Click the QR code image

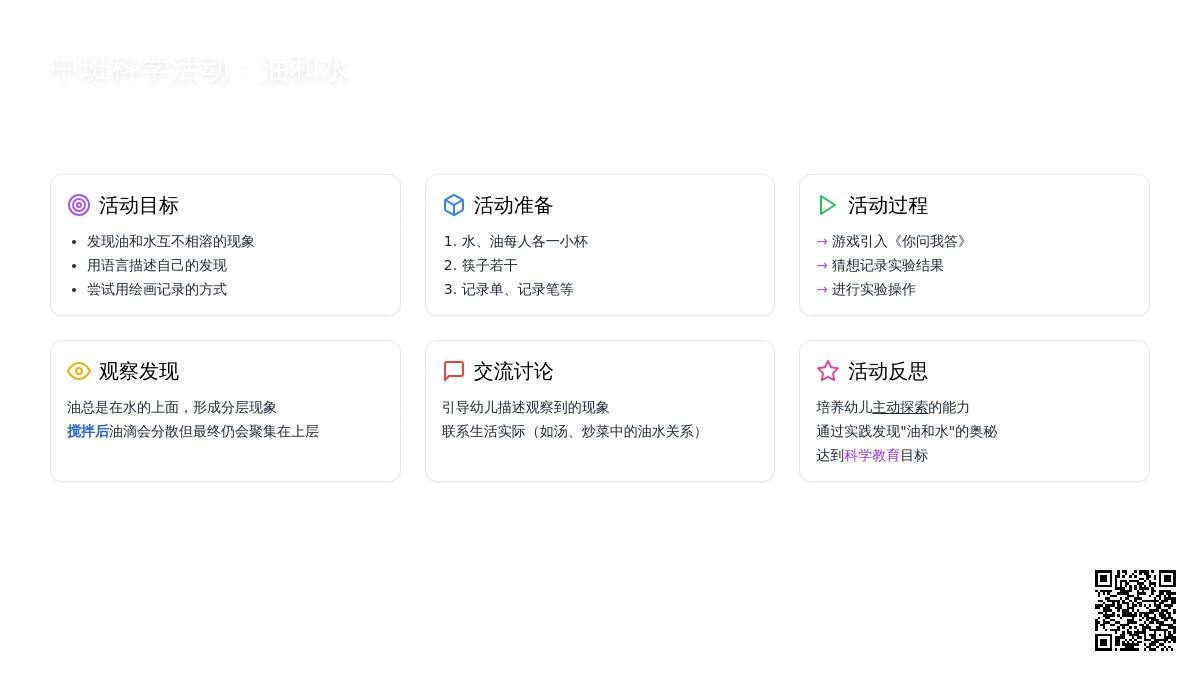(x=1135, y=610)
